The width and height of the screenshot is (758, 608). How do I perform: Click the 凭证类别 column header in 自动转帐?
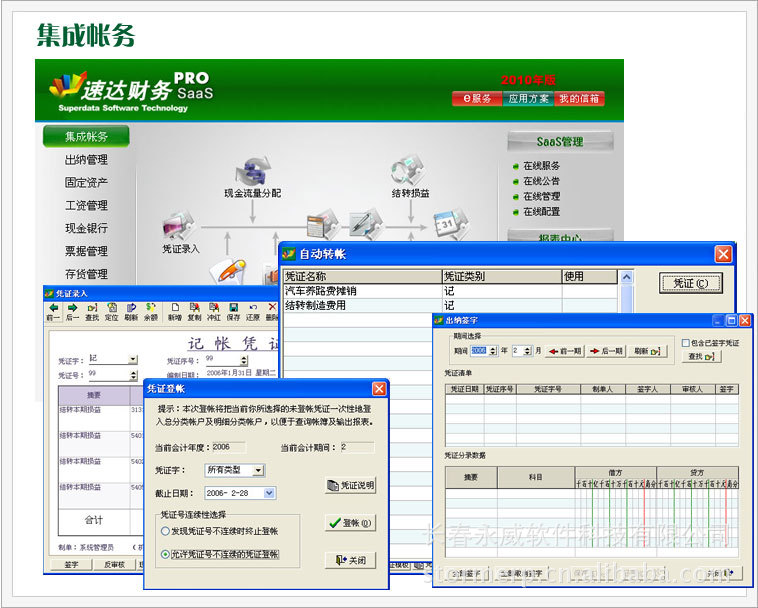click(502, 276)
